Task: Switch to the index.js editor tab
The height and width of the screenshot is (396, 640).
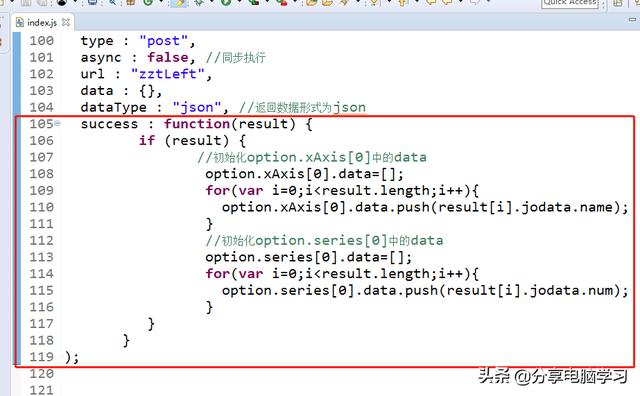Action: point(42,22)
